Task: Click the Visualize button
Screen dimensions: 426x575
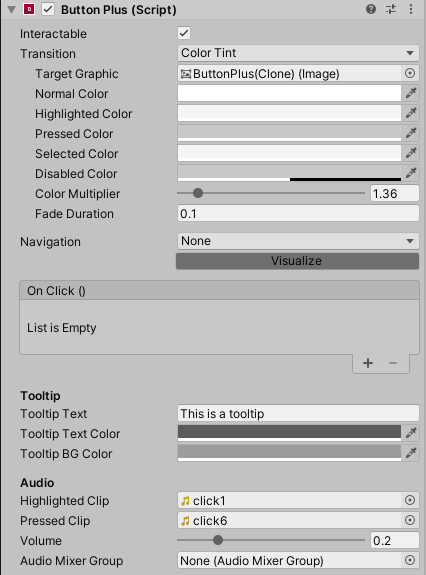Action: point(297,261)
